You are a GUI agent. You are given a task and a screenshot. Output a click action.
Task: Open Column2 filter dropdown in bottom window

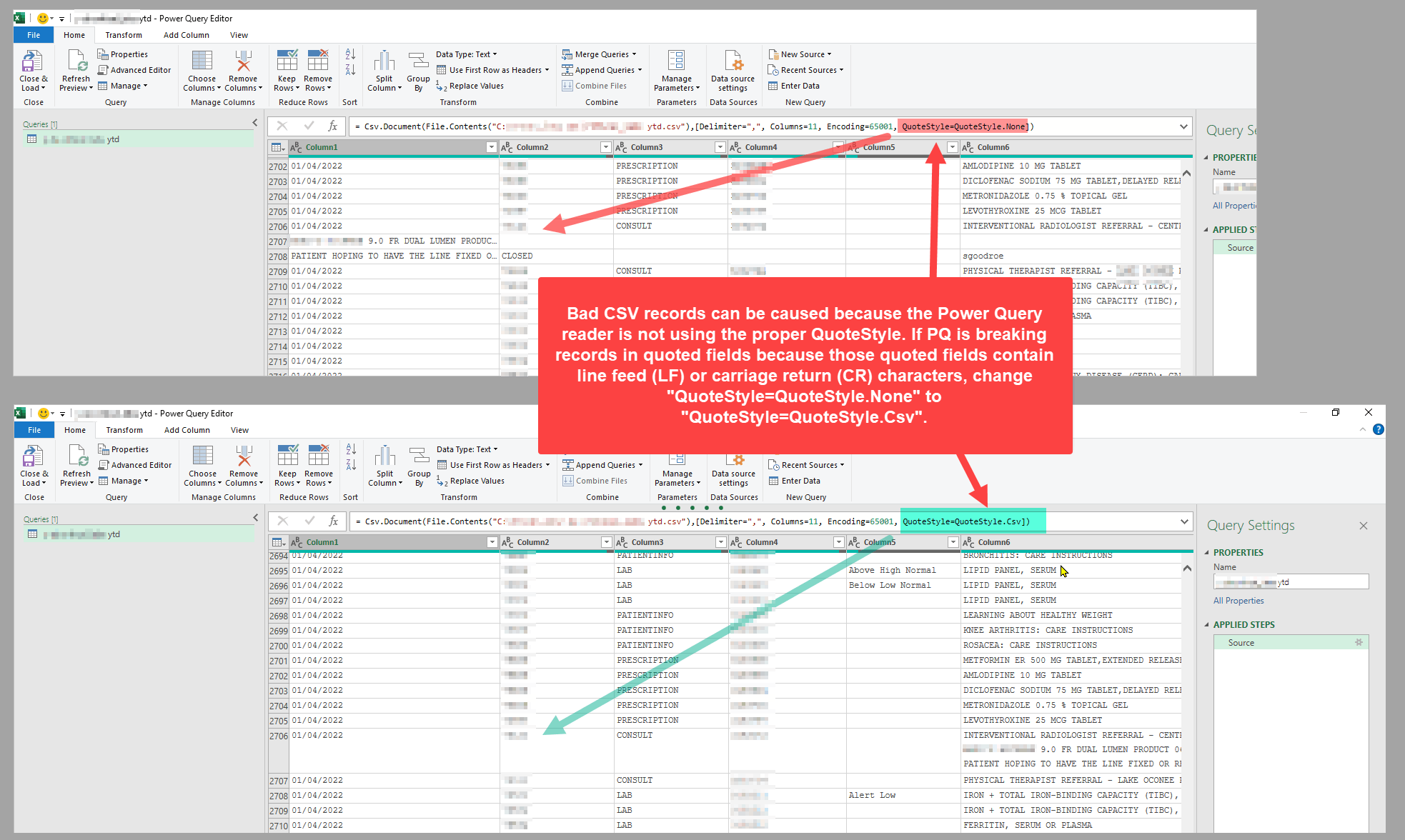point(606,542)
